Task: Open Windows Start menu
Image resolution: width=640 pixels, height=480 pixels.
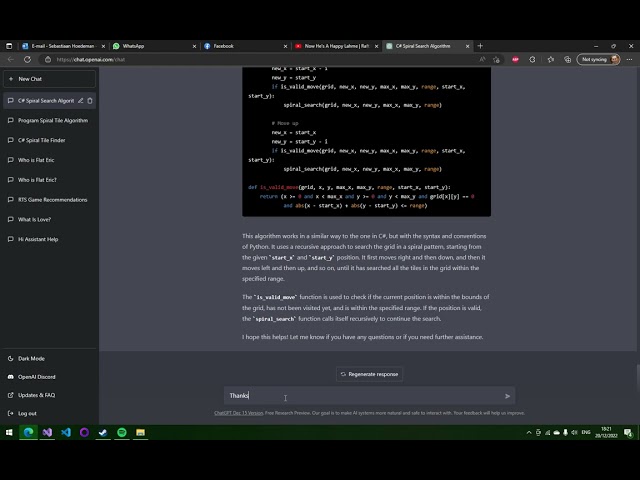Action: tap(9, 432)
